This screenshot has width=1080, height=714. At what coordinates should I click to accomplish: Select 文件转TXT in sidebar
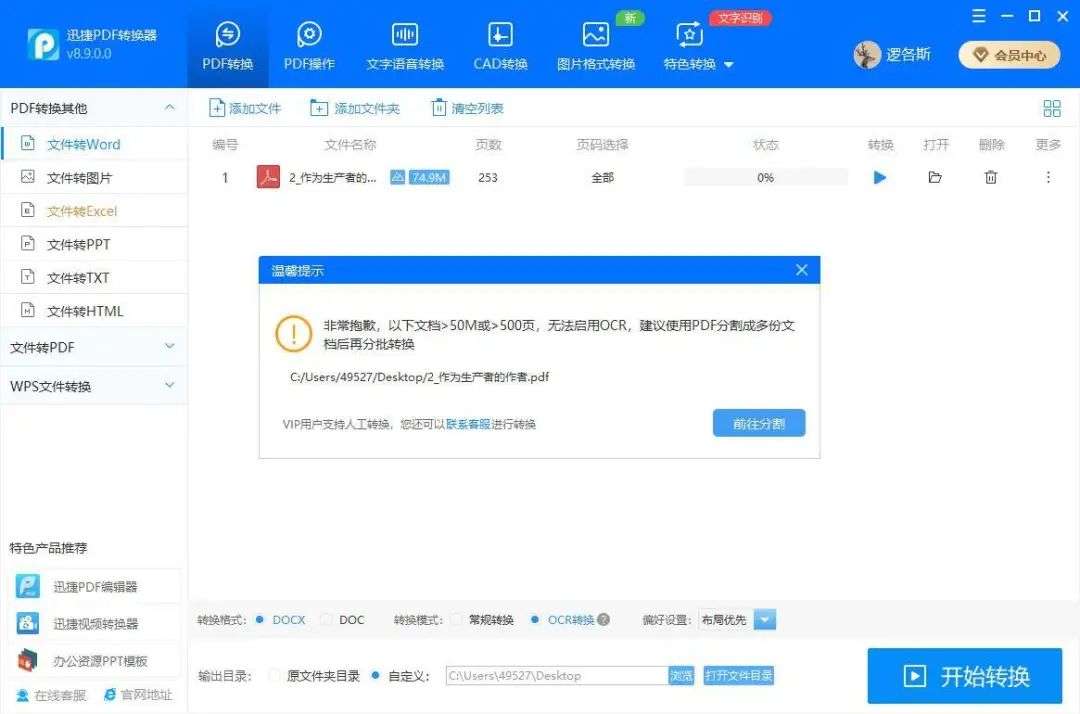94,277
